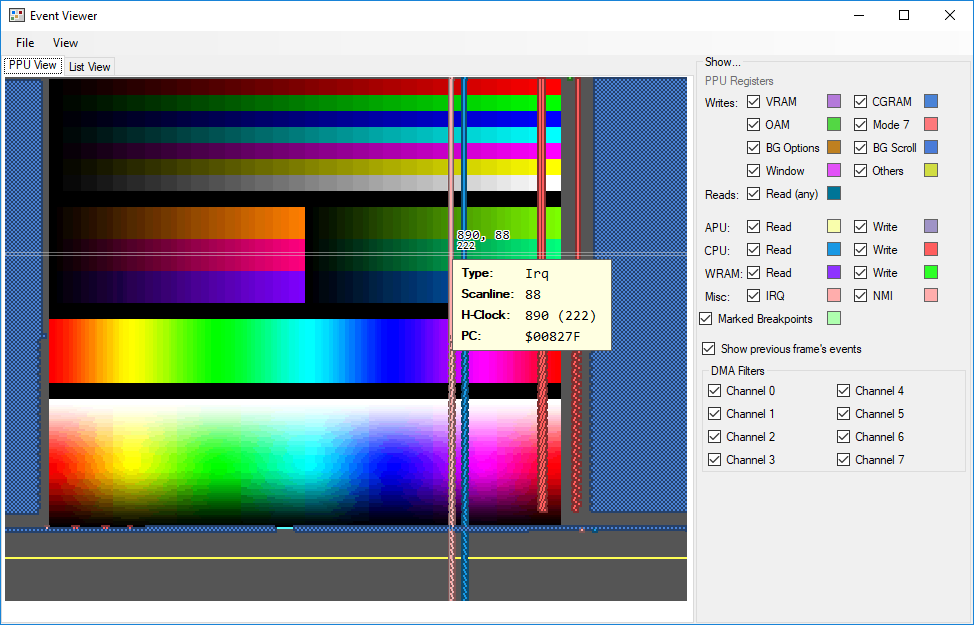Change the OAM writes green color swatch
The image size is (974, 625).
[834, 124]
